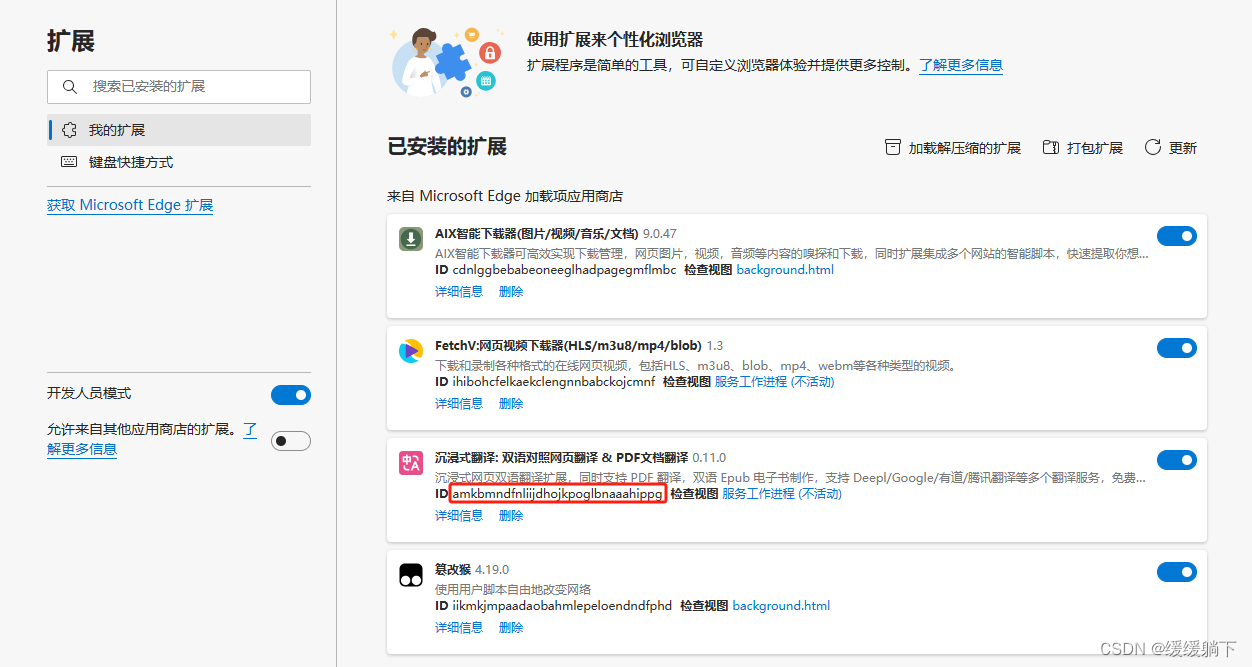Image resolution: width=1252 pixels, height=667 pixels.
Task: Open 详细信息 for FetchV
Action: point(459,404)
